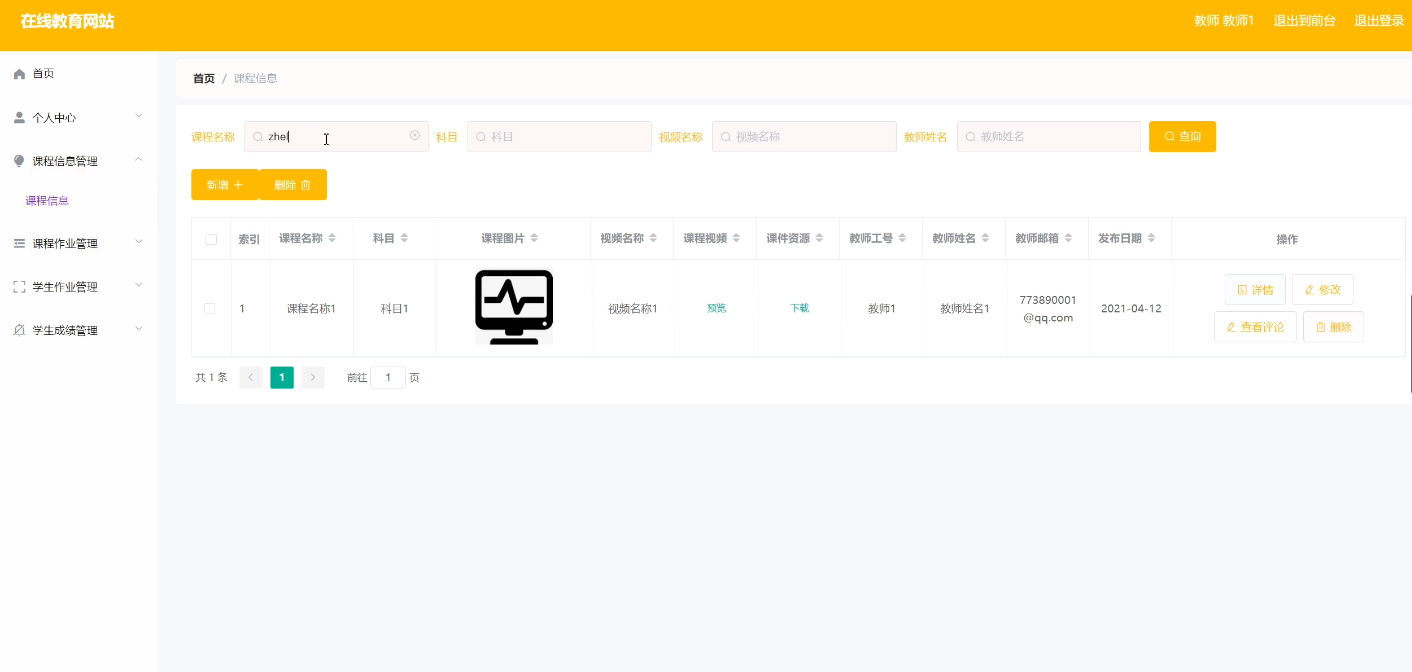Click the 在线教育网站 site title
1412x672 pixels.
click(x=67, y=21)
